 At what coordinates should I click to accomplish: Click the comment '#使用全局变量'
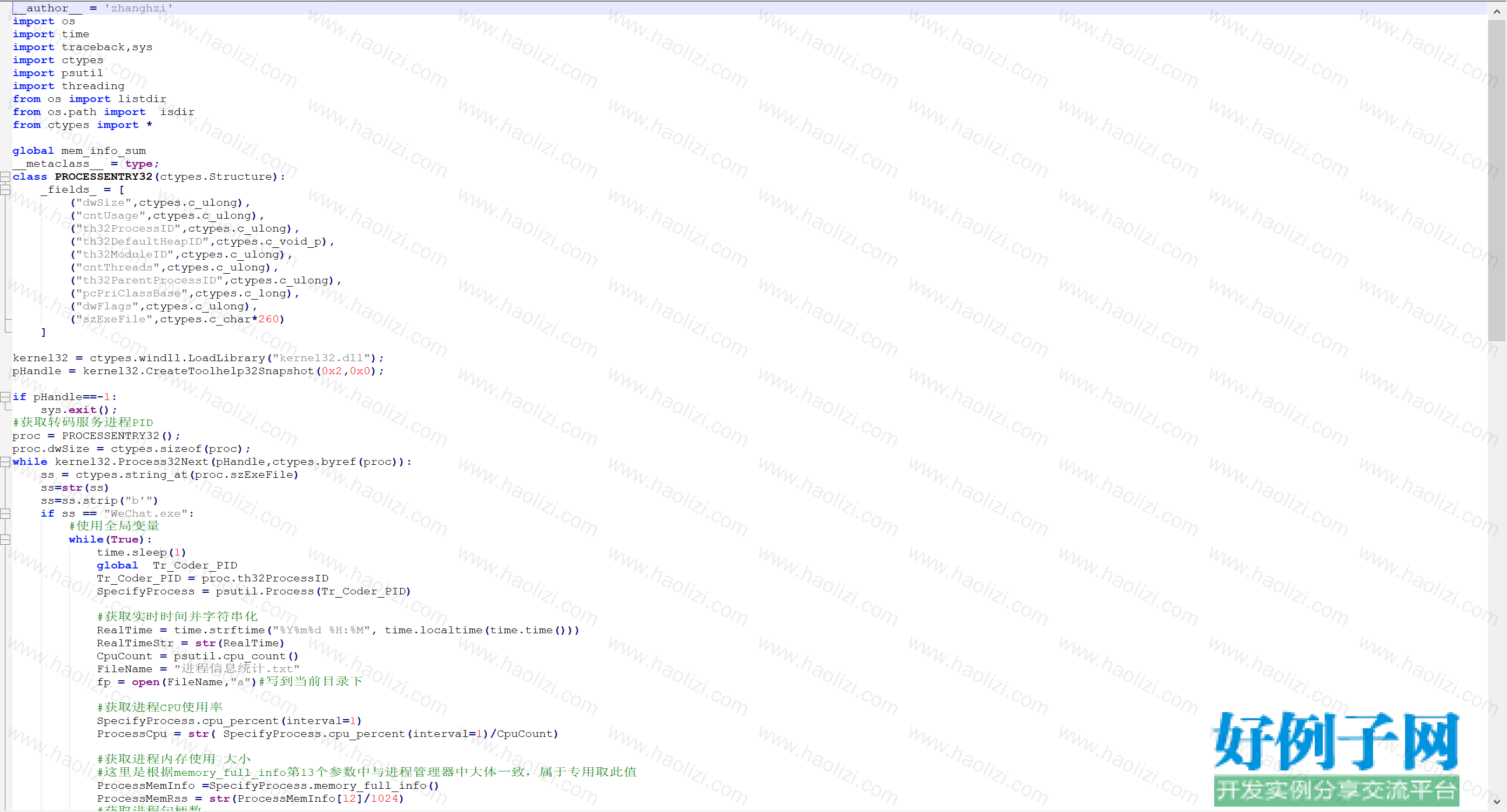pyautogui.click(x=114, y=526)
